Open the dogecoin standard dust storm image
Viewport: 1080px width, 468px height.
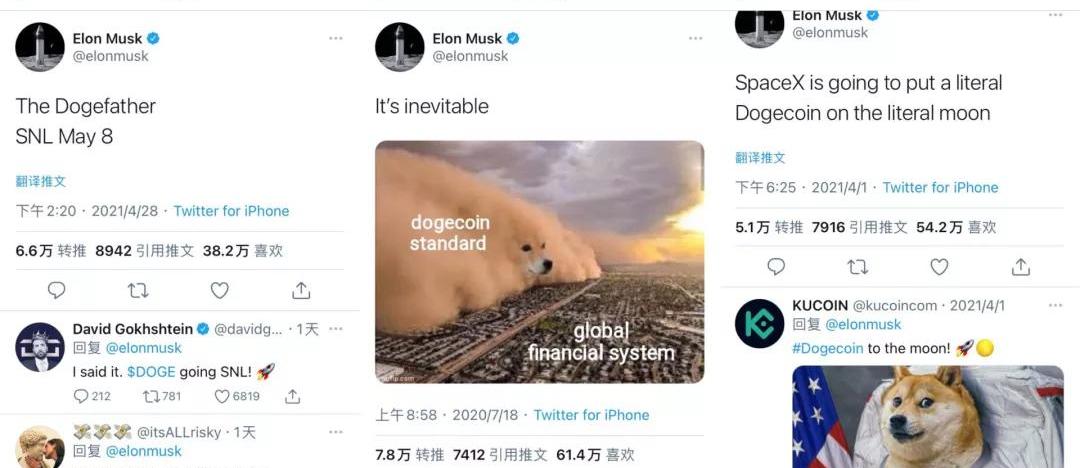(539, 262)
